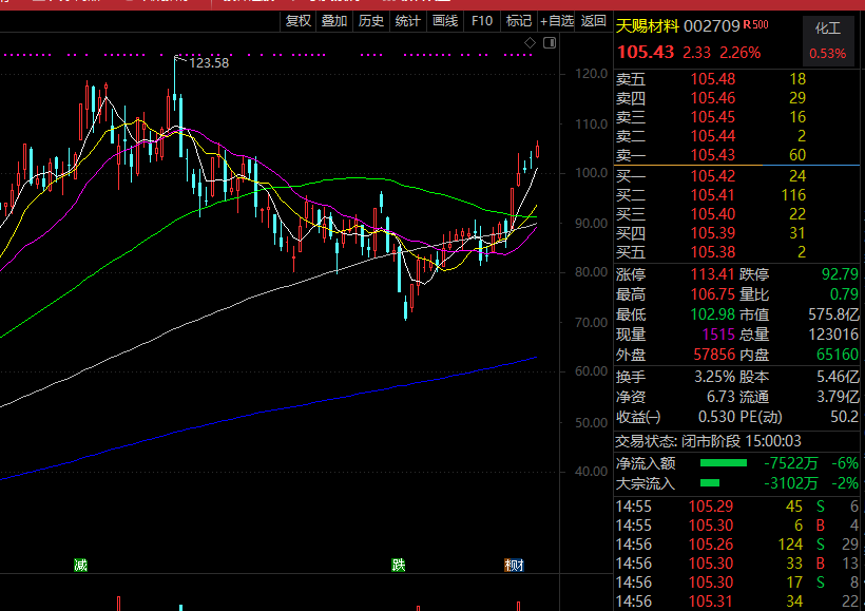This screenshot has height=612, width=866.
Task: Click the 大宗流入 green bar
Action: pyautogui.click(x=710, y=483)
